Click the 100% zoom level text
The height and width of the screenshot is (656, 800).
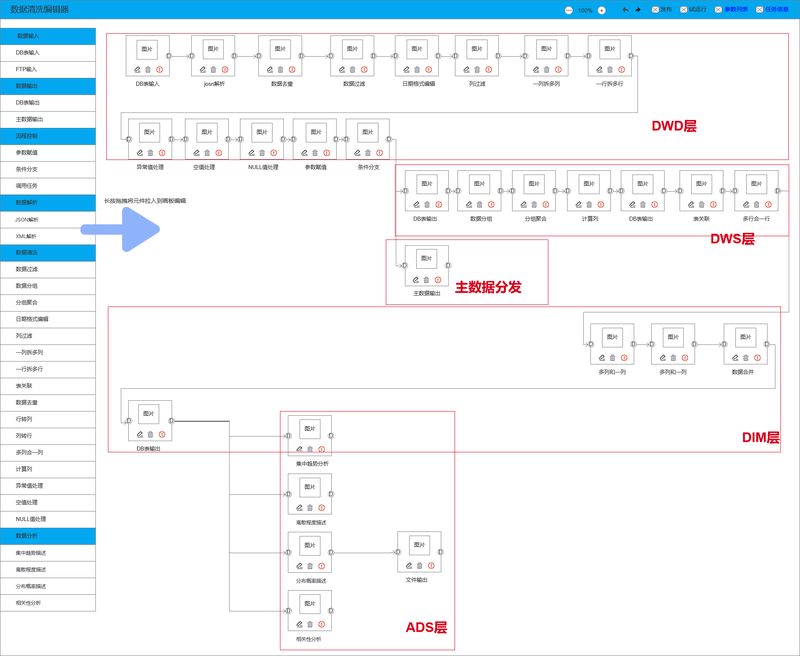coord(585,10)
